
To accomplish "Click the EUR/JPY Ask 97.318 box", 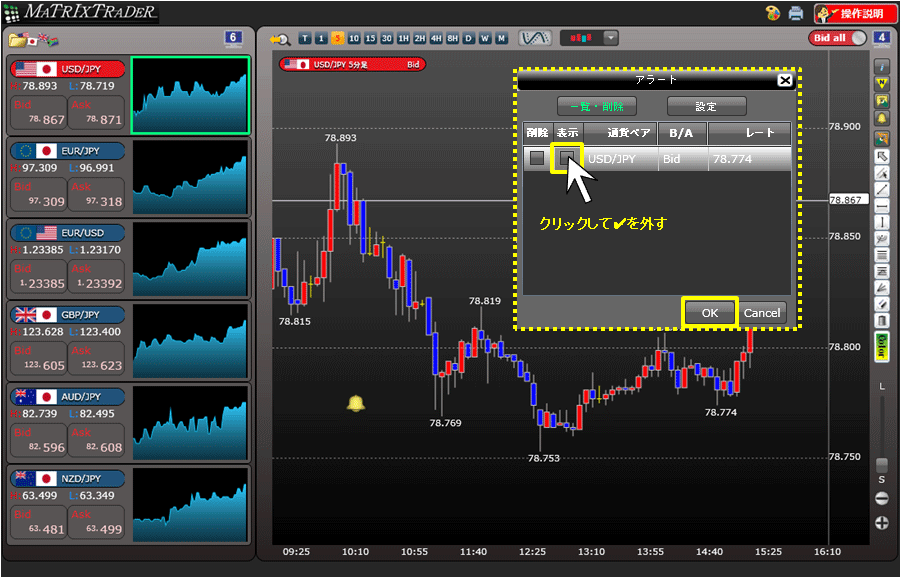I will [x=96, y=195].
